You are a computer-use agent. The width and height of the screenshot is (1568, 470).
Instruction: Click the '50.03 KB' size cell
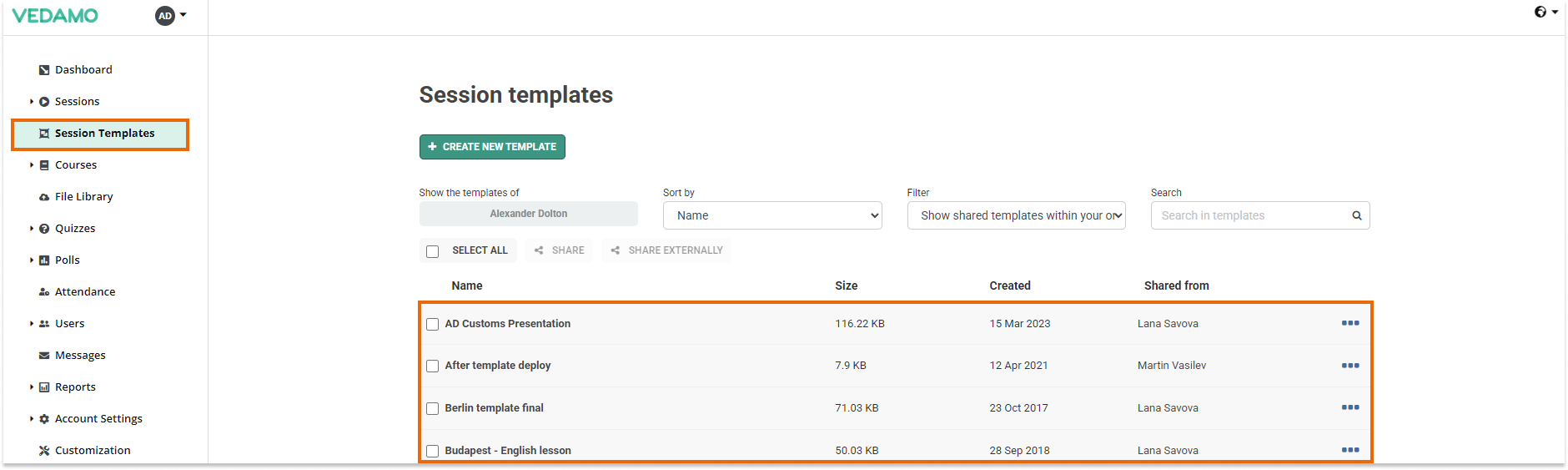click(x=857, y=451)
